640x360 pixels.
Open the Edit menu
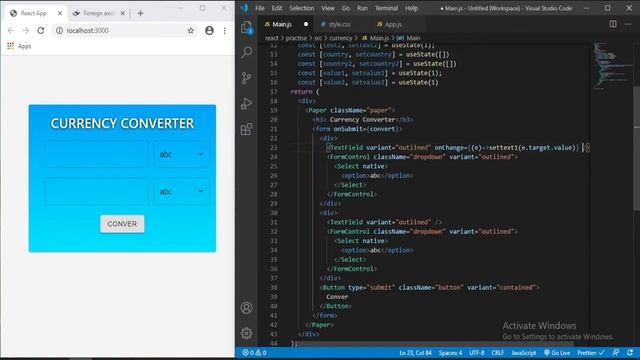277,8
